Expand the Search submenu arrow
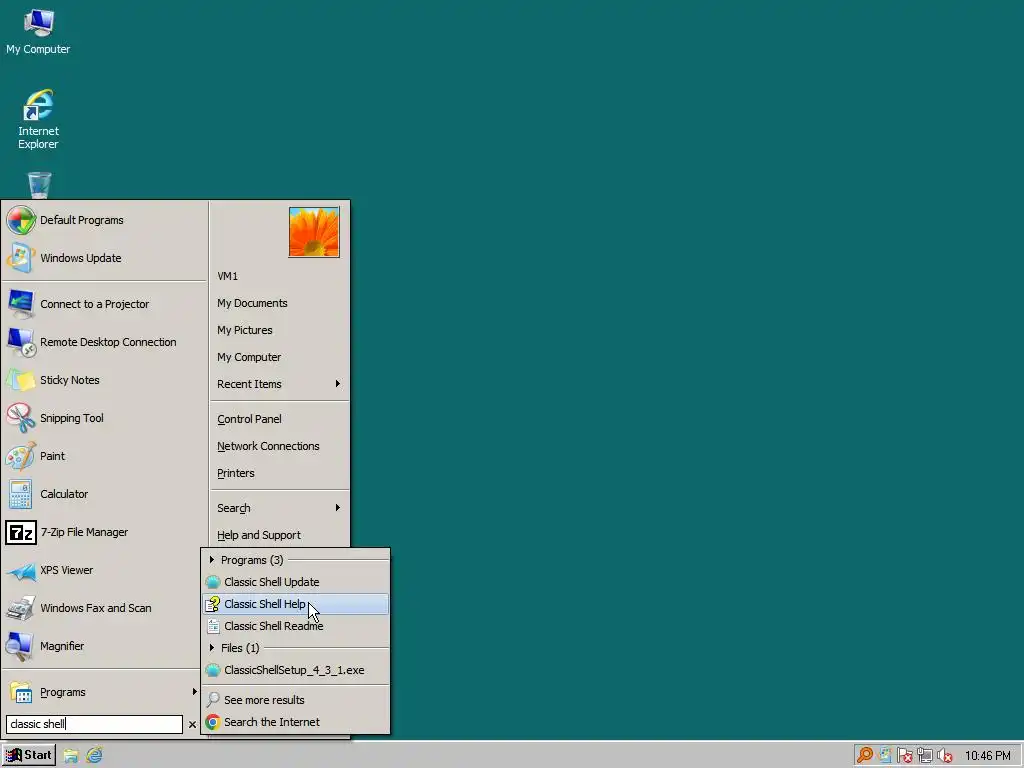This screenshot has height=768, width=1024. (338, 507)
